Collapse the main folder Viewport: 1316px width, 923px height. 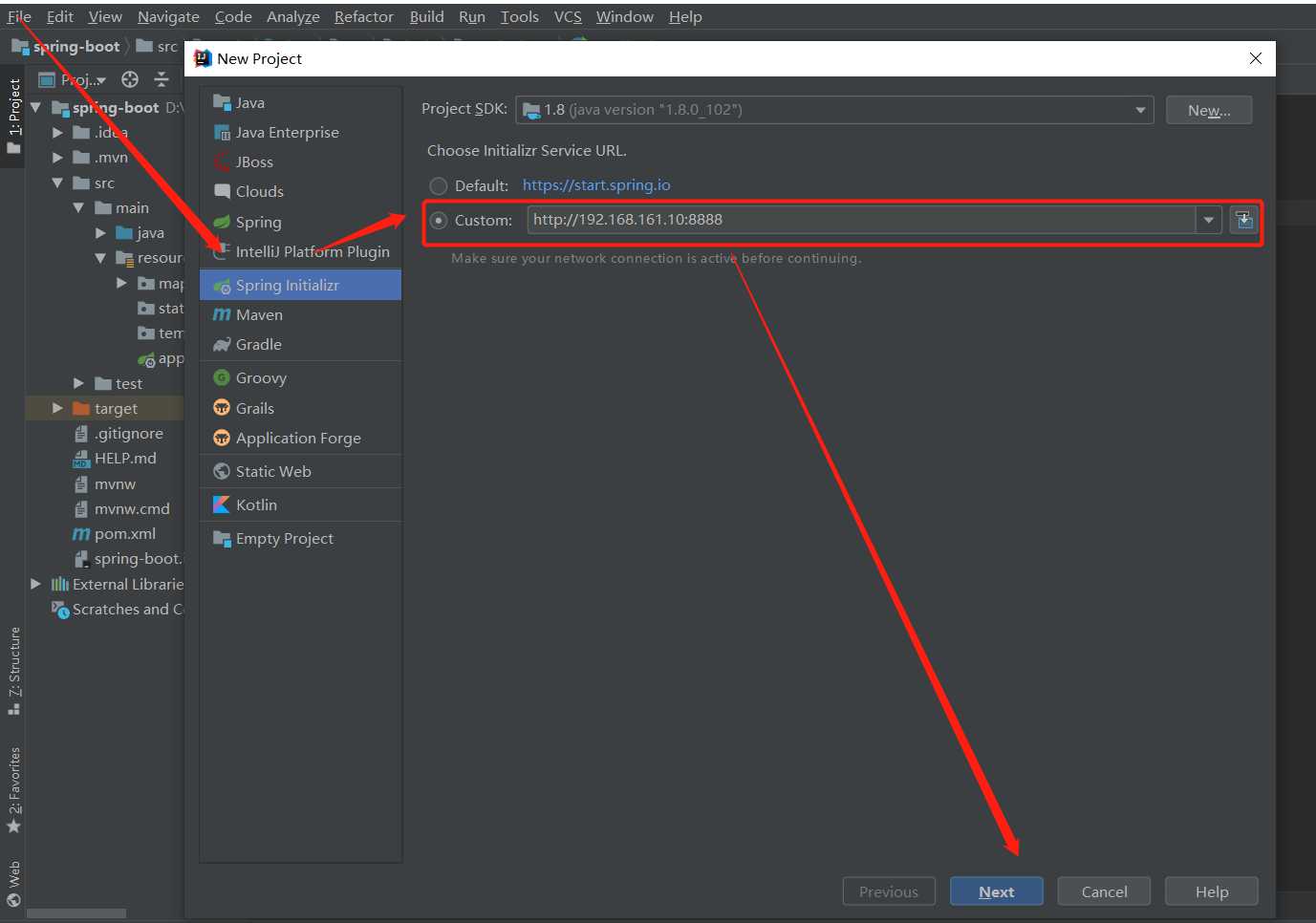coord(78,207)
